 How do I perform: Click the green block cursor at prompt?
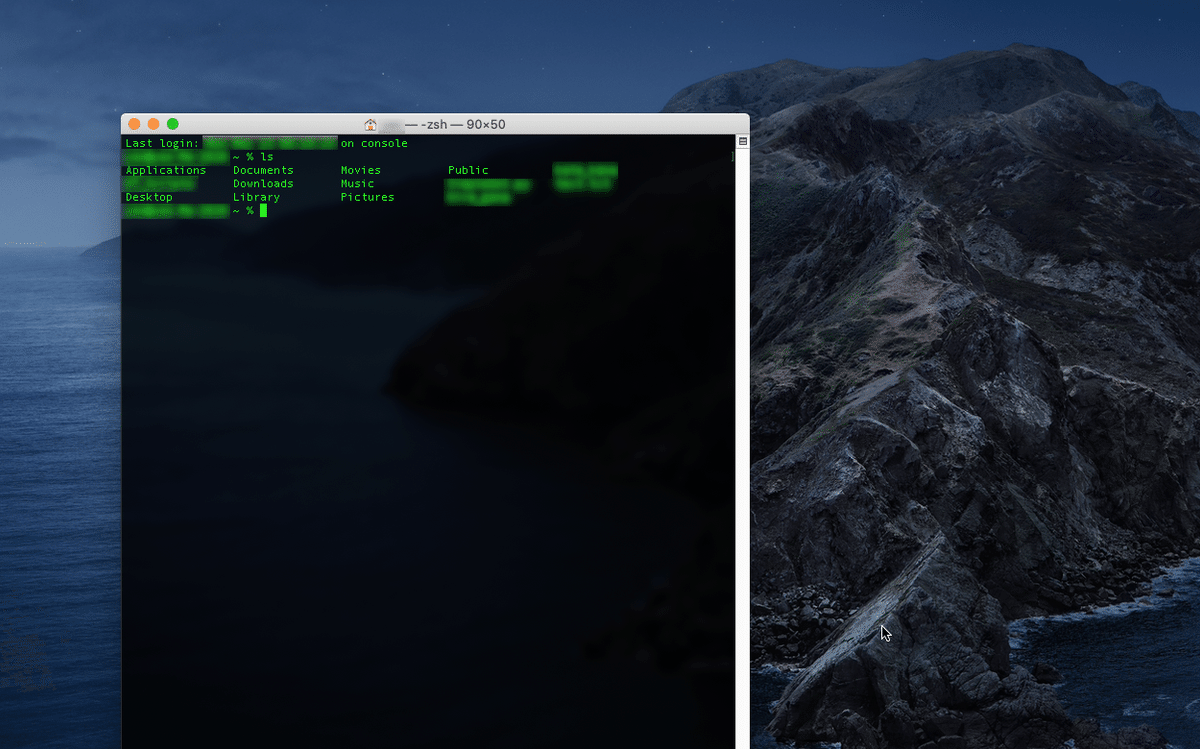coord(263,210)
